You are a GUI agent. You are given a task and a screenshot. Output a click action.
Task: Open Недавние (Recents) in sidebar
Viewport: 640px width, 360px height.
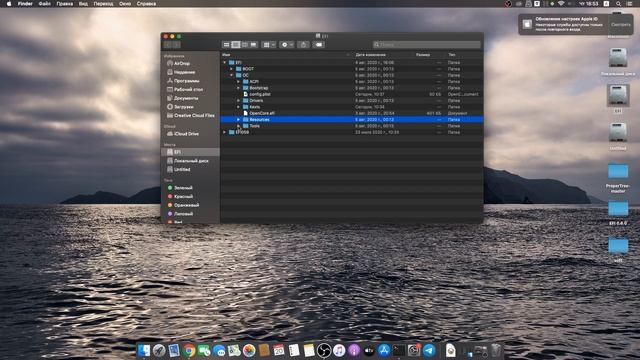[x=180, y=72]
